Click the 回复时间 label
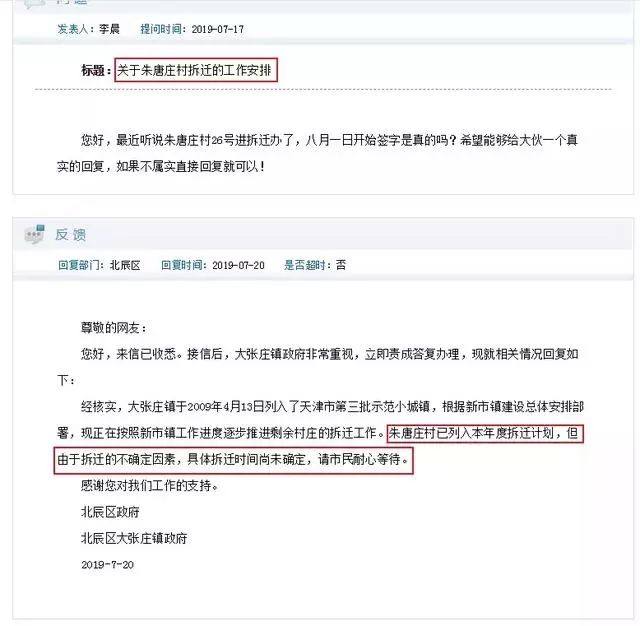Screen dimensions: 640x626 coord(181,265)
